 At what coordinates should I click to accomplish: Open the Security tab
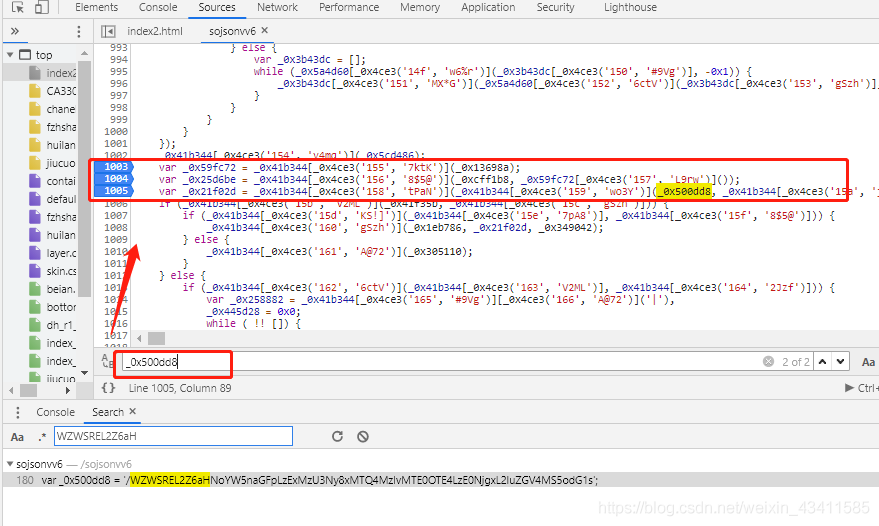[555, 7]
